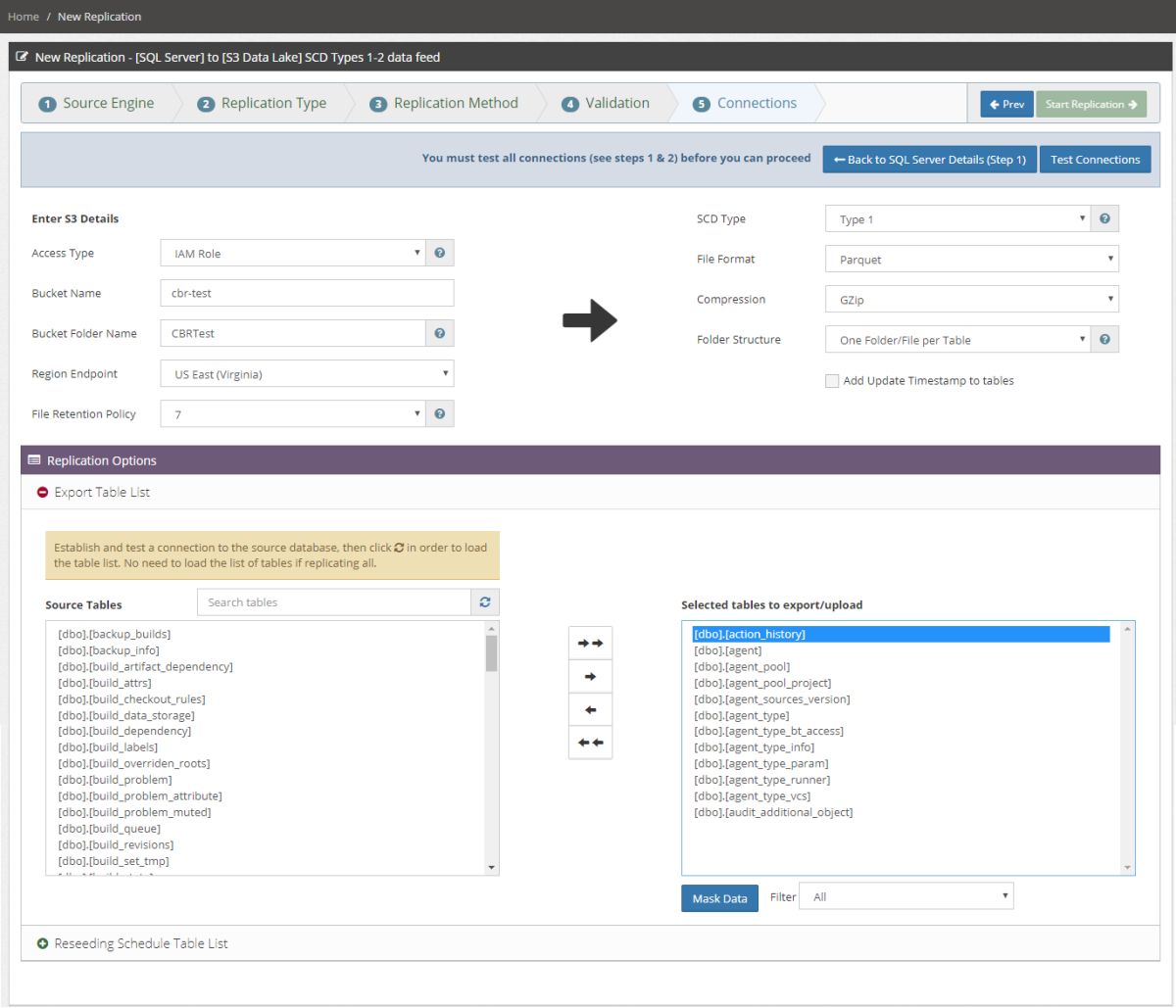Remove selected table with left arrow
1176x1008 pixels.
[x=590, y=710]
